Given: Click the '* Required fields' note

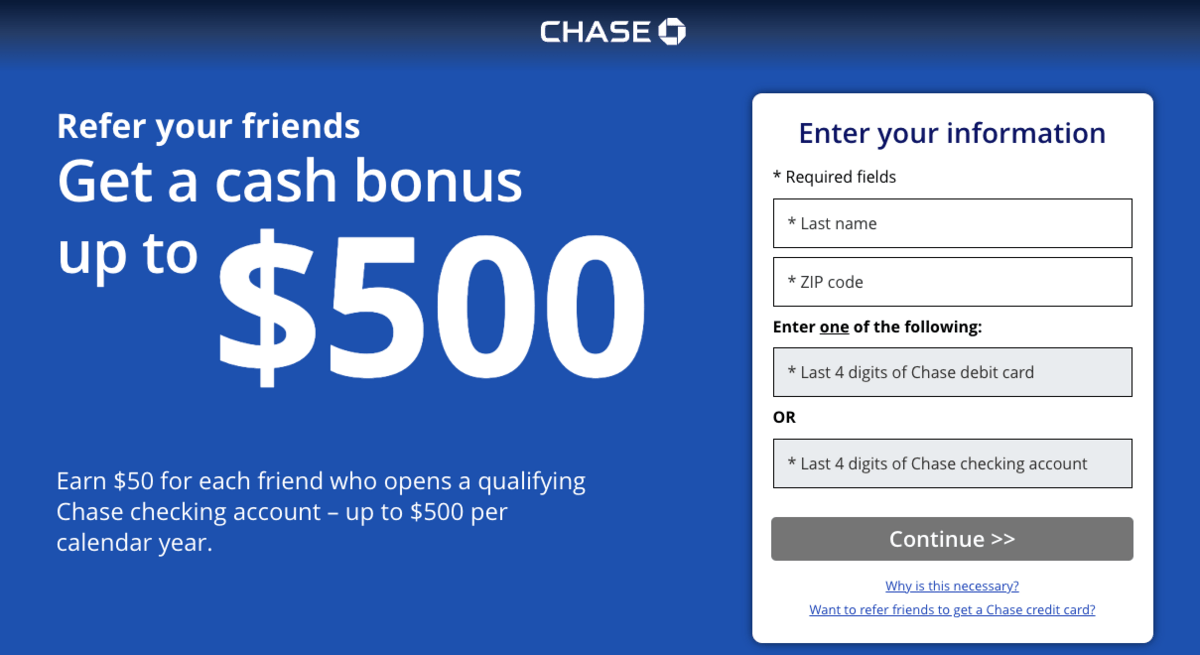Looking at the screenshot, I should [x=835, y=177].
